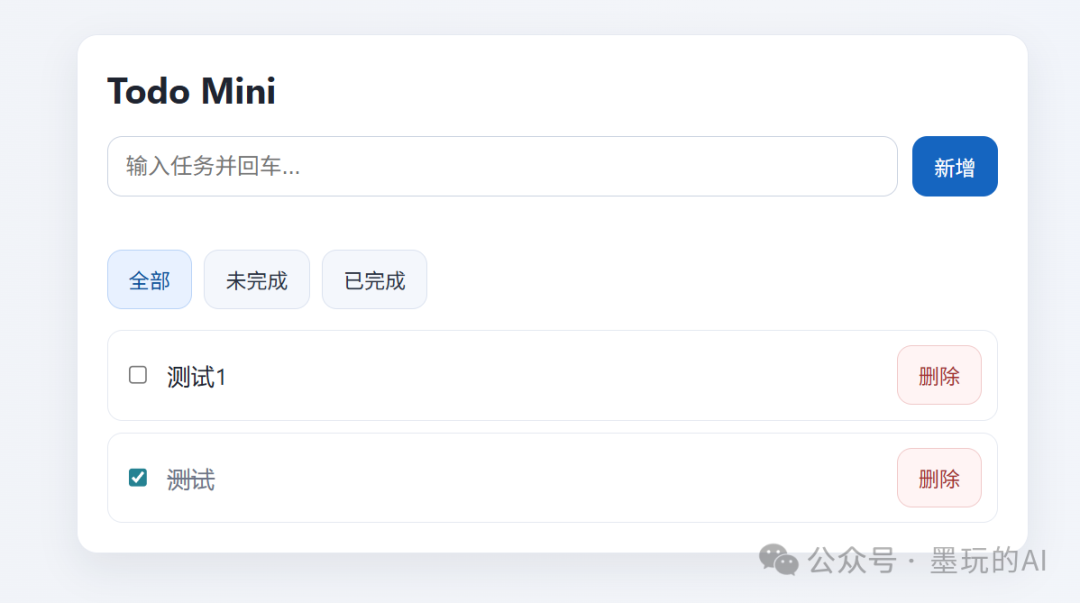Click the placeholder text 输入任务并回车

tap(211, 166)
